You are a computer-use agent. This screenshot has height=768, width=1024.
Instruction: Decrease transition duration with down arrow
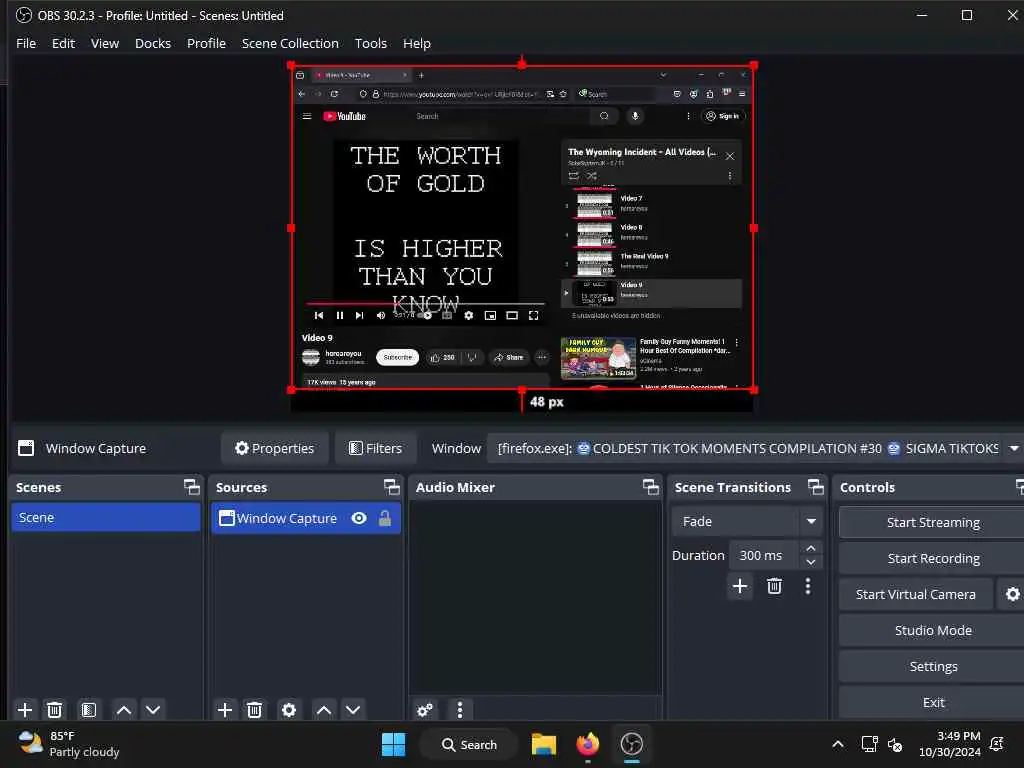click(810, 562)
